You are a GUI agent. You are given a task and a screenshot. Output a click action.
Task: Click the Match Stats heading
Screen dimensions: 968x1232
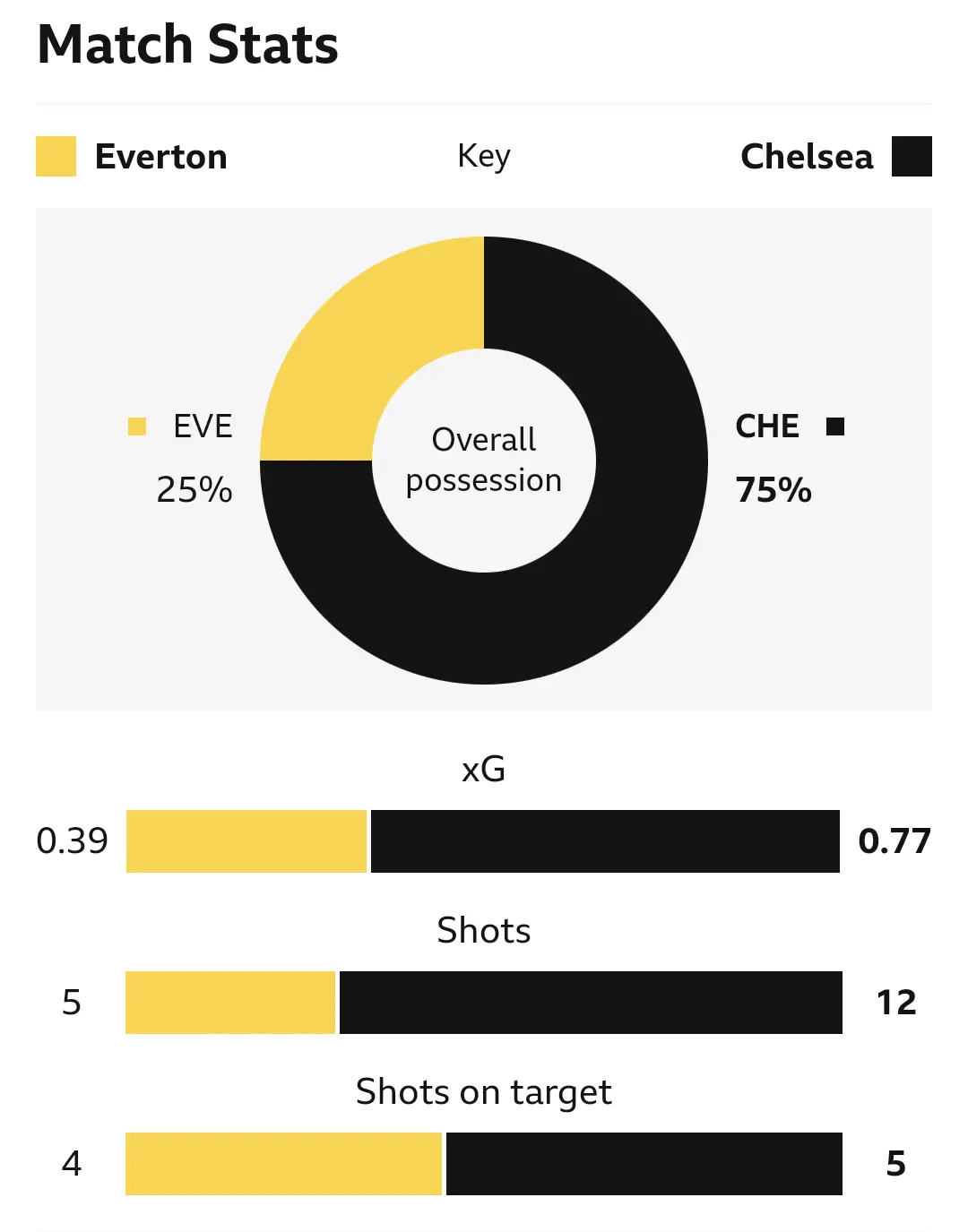click(188, 45)
